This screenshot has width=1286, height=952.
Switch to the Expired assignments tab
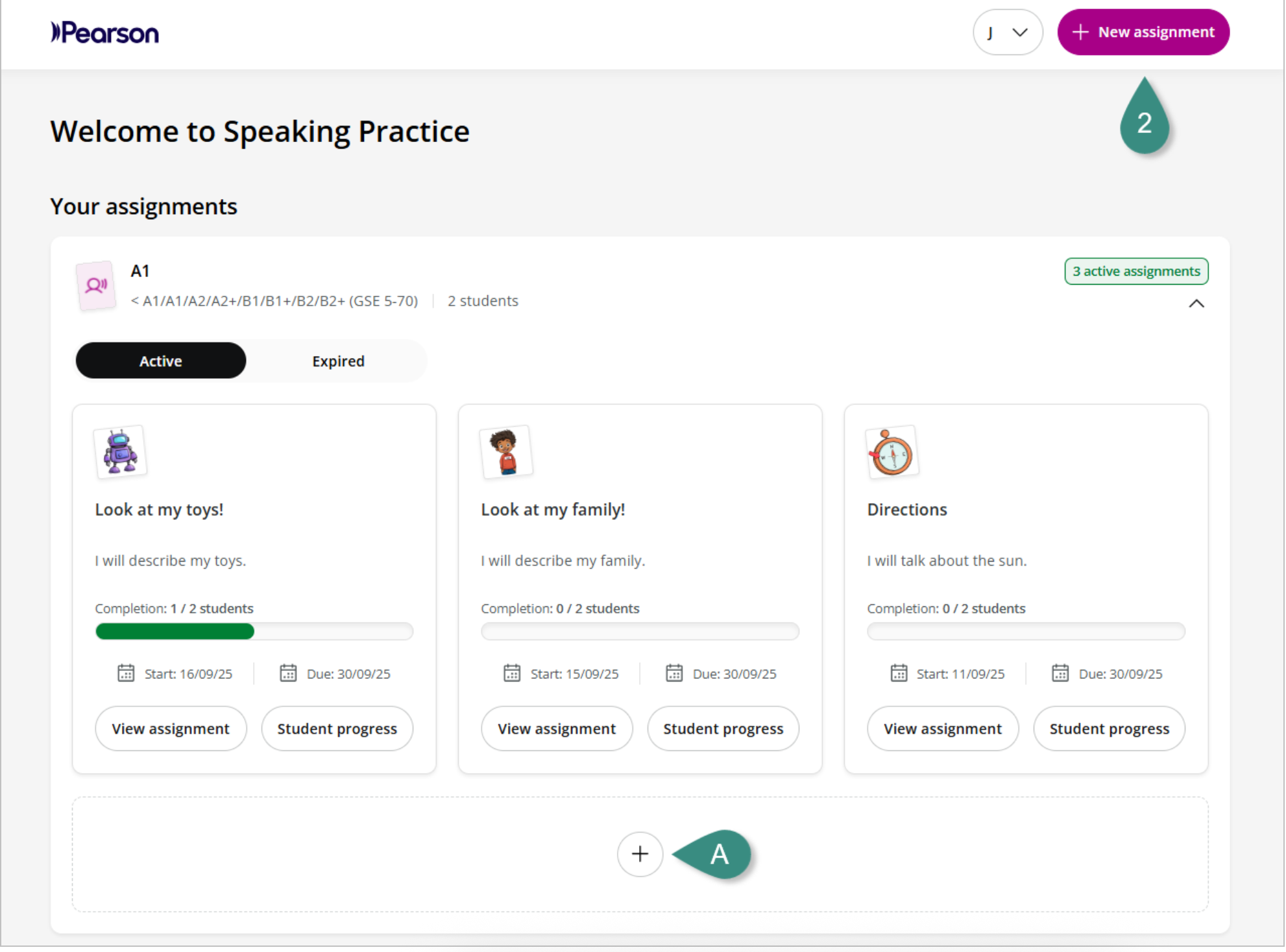338,361
